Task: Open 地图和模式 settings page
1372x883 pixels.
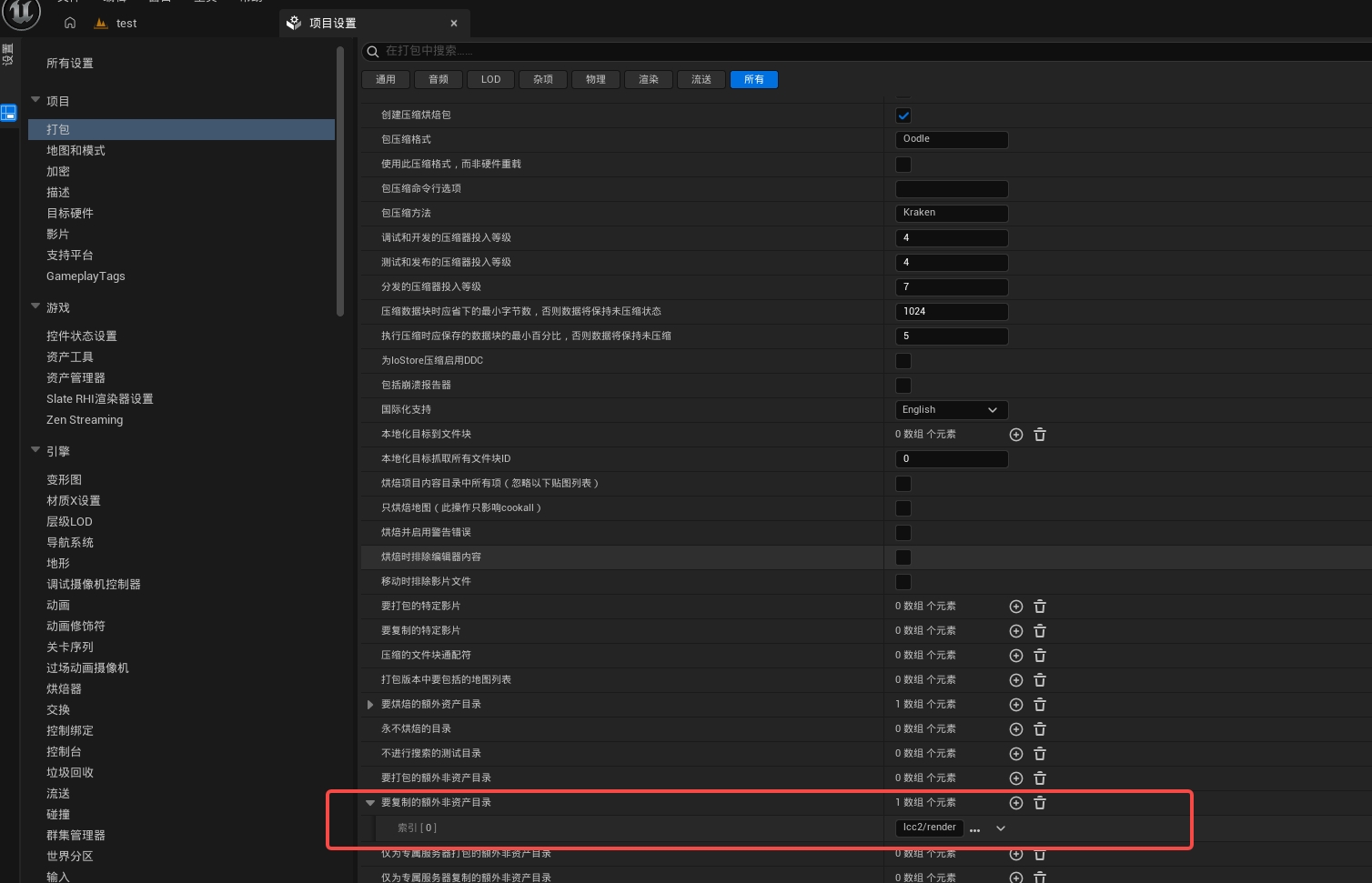Action: pos(76,151)
